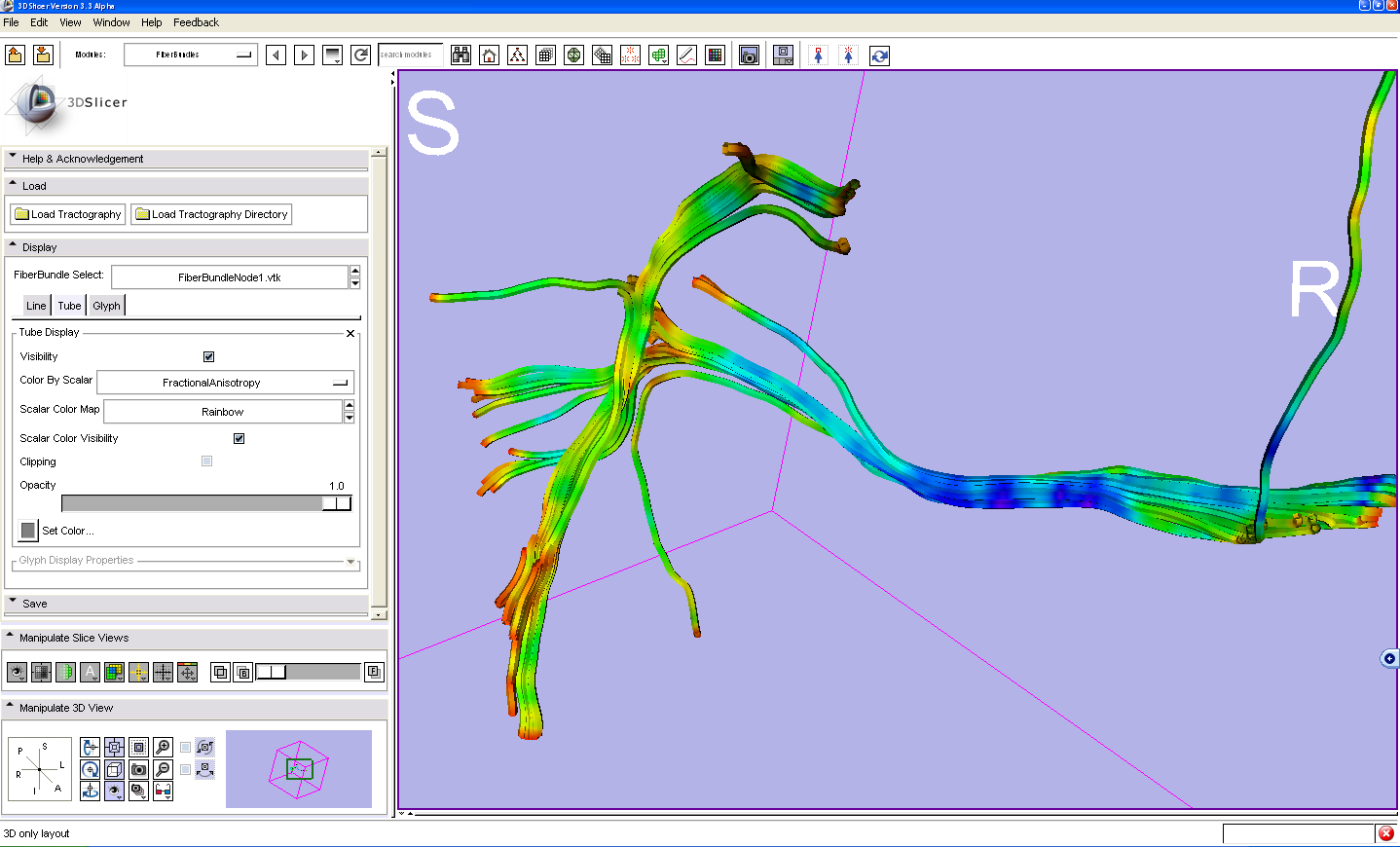Click the Load Tractography button
The height and width of the screenshot is (847, 1400).
(68, 214)
